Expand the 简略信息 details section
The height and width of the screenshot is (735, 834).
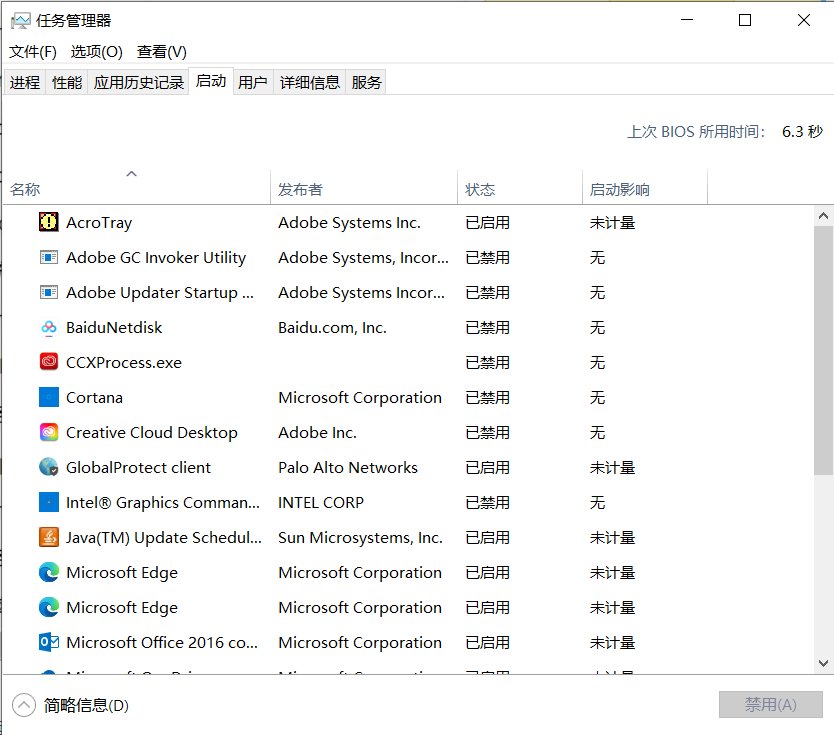pyautogui.click(x=22, y=705)
